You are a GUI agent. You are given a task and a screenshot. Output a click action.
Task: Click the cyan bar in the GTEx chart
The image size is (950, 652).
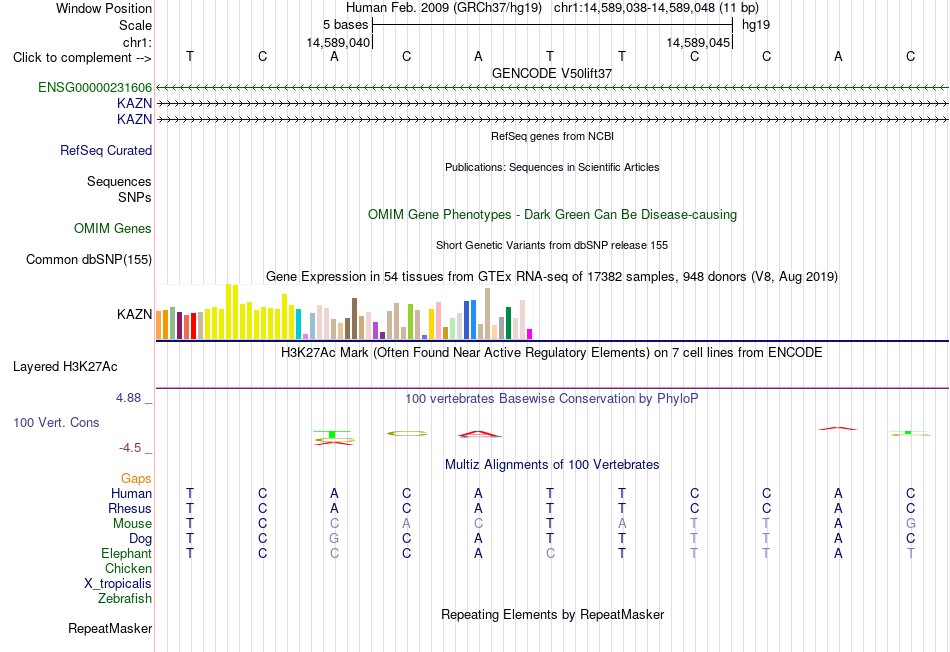click(298, 324)
